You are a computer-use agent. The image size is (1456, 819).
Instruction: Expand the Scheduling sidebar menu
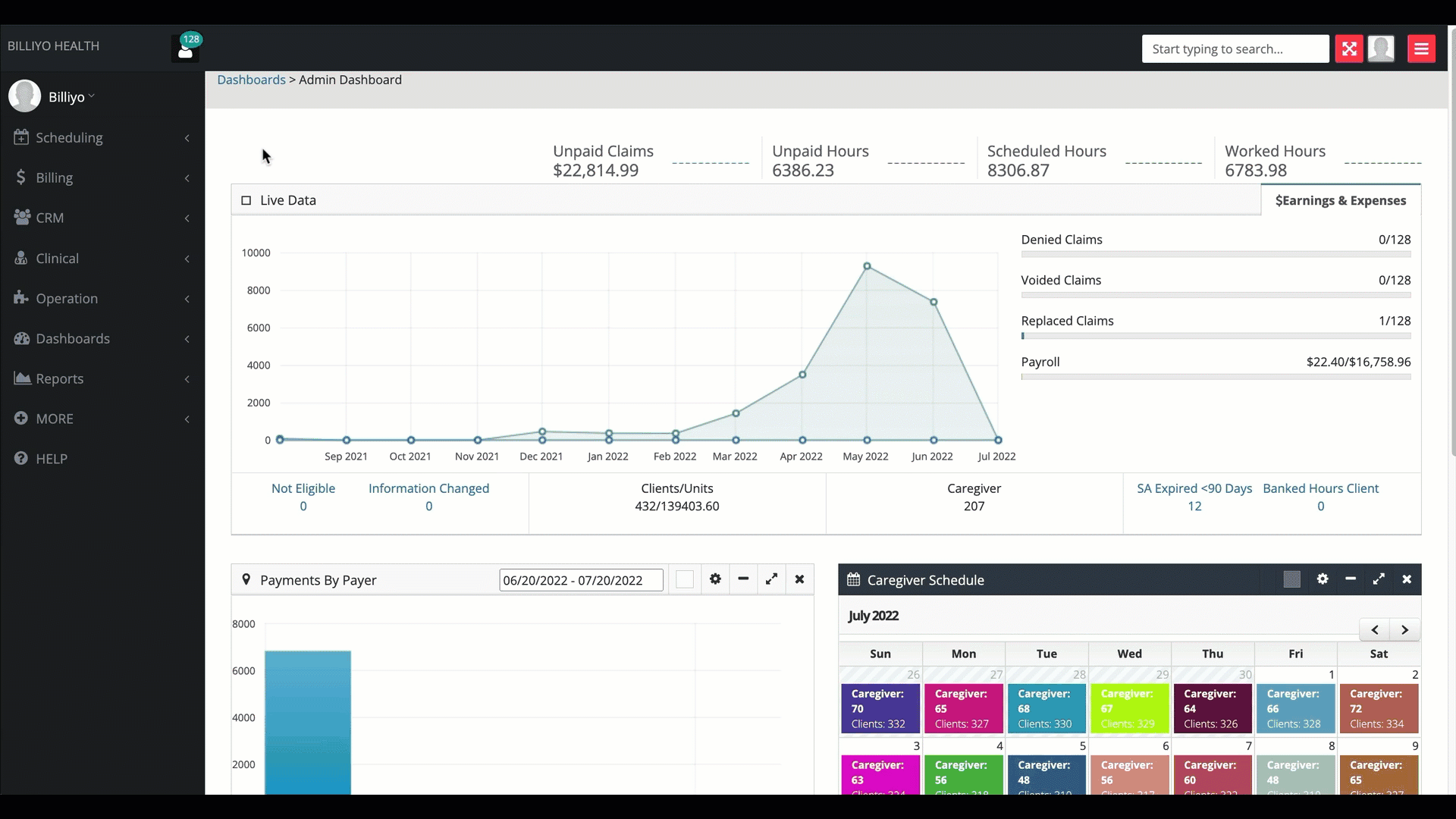pos(69,138)
